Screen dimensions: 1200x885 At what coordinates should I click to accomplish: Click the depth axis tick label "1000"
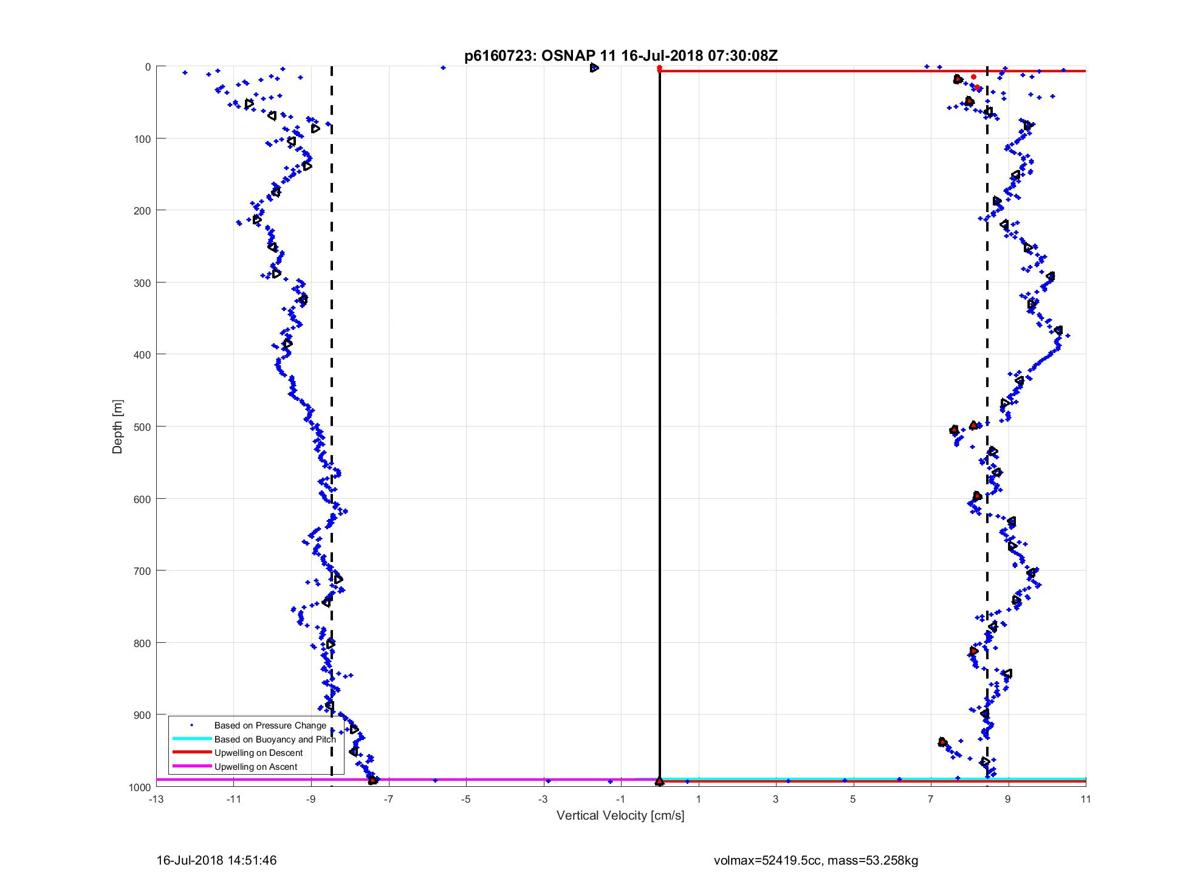(139, 787)
